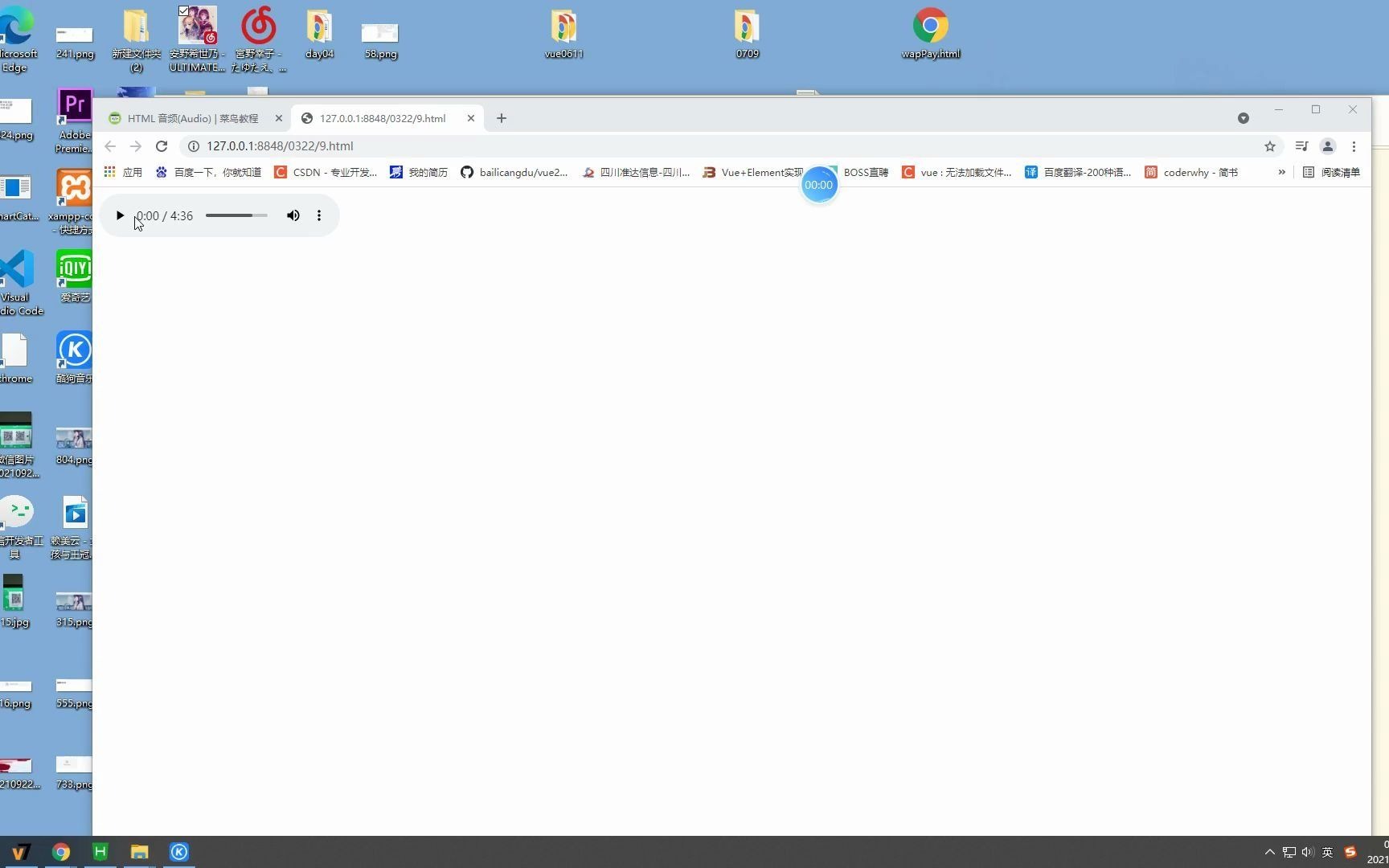Open the vue0611 desktop folder
The image size is (1389, 868).
tap(563, 34)
